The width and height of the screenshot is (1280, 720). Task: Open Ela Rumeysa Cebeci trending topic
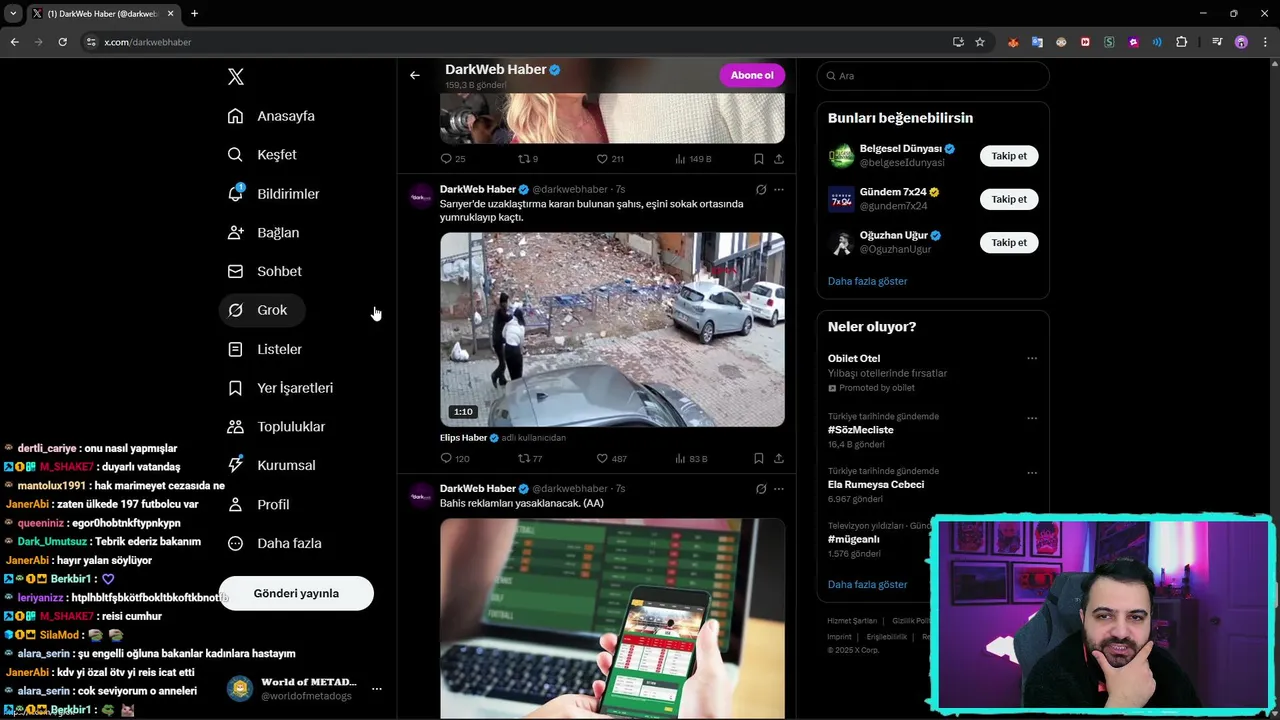coord(876,485)
